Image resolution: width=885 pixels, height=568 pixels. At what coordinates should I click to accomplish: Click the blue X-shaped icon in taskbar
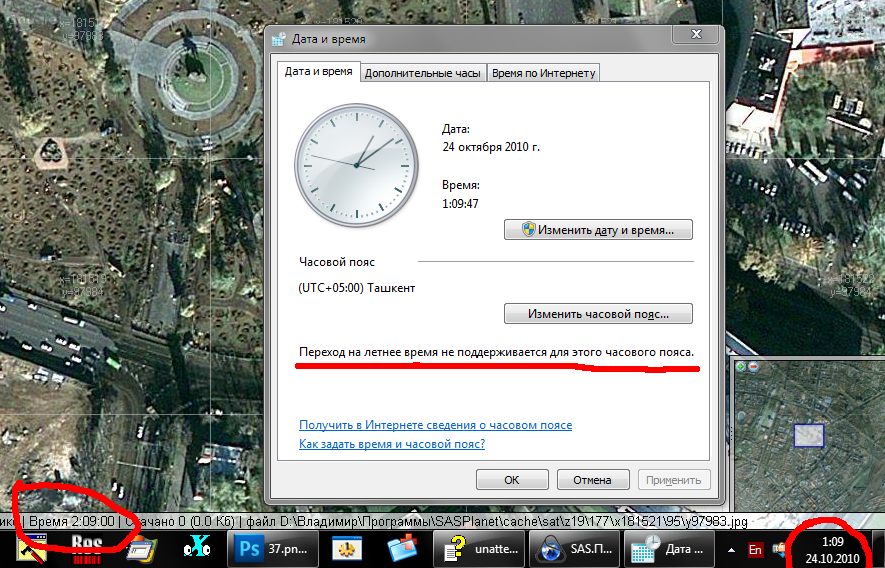[x=198, y=549]
